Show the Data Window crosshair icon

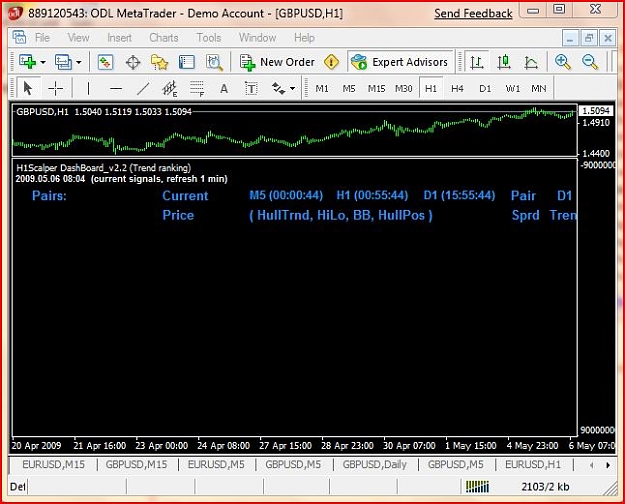[133, 63]
